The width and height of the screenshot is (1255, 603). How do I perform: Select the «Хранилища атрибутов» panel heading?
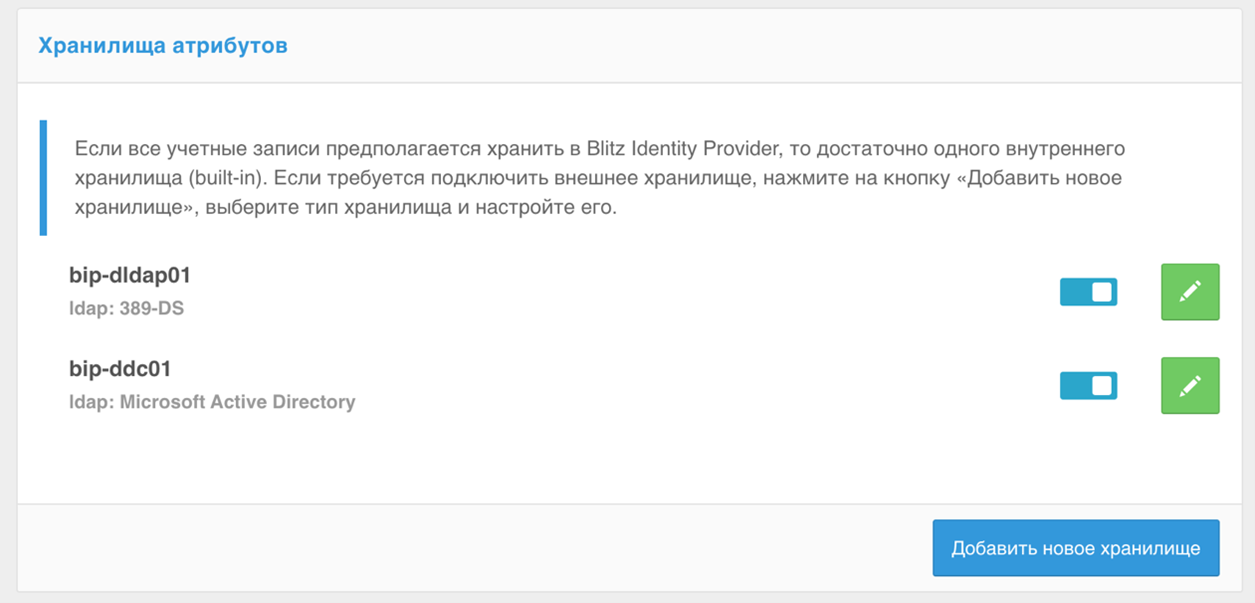tap(163, 46)
